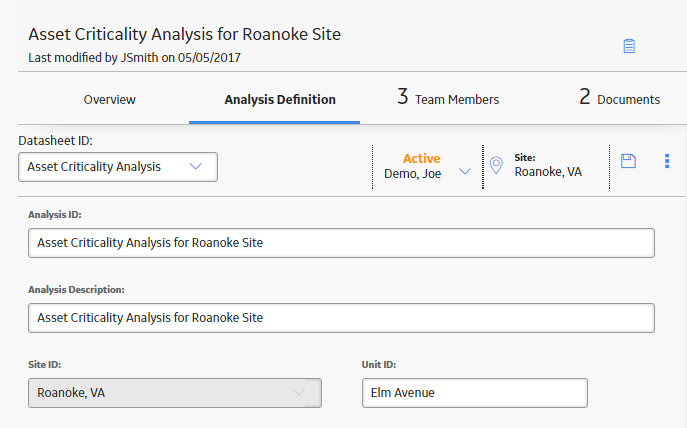Expand the Active state chevron
Image resolution: width=687 pixels, height=428 pixels.
[x=464, y=171]
